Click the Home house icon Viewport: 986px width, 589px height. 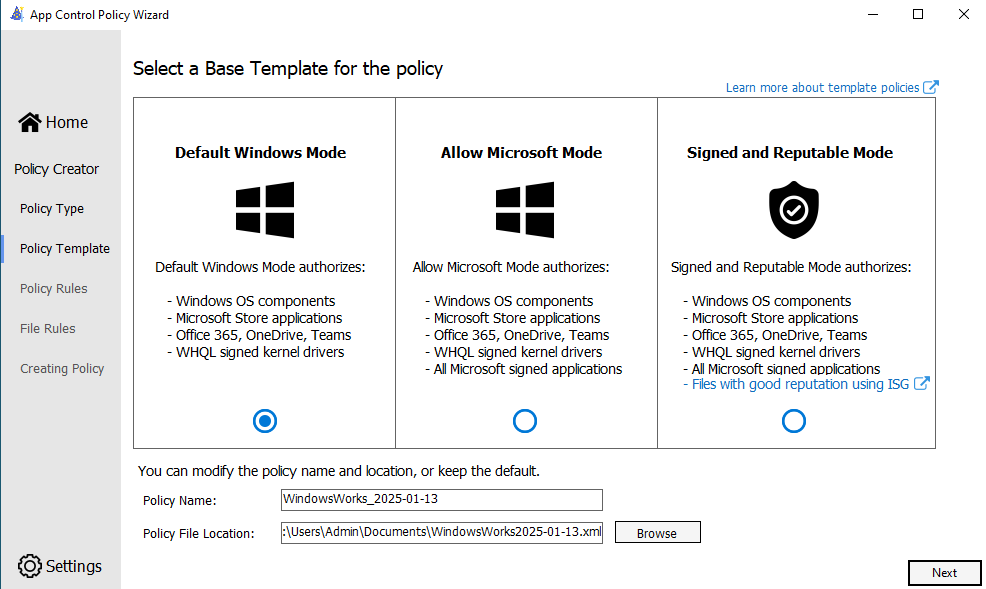(x=30, y=122)
